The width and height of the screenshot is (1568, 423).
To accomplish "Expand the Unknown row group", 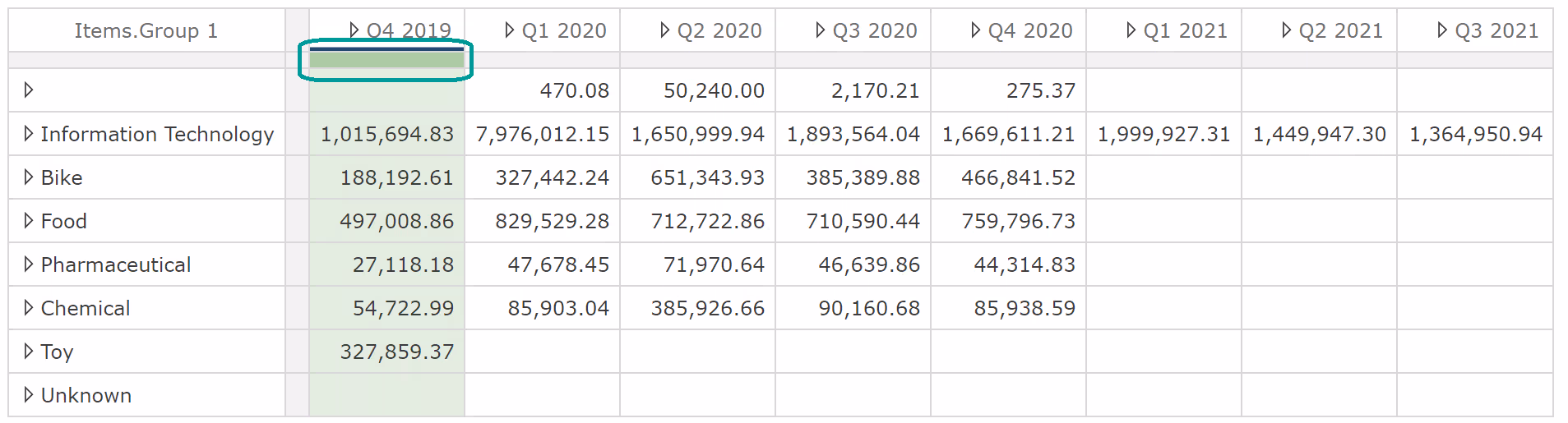I will coord(29,395).
